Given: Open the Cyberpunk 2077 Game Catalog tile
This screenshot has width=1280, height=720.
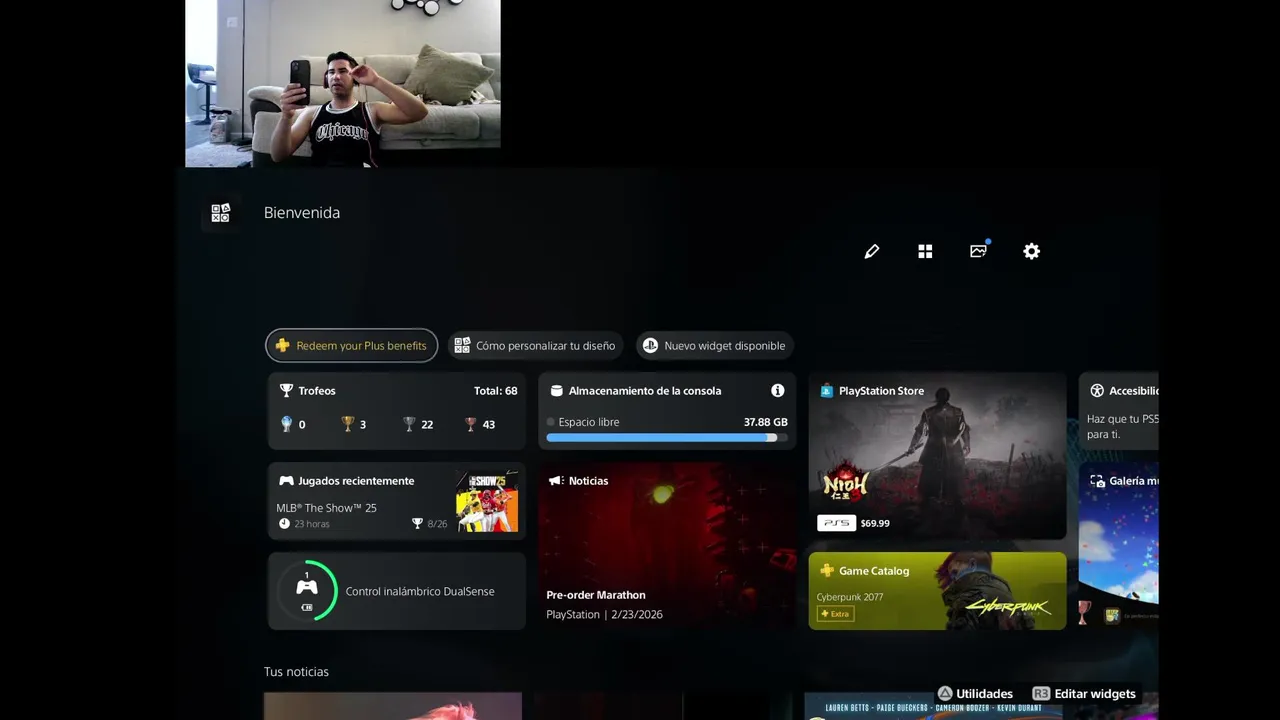Looking at the screenshot, I should point(937,591).
